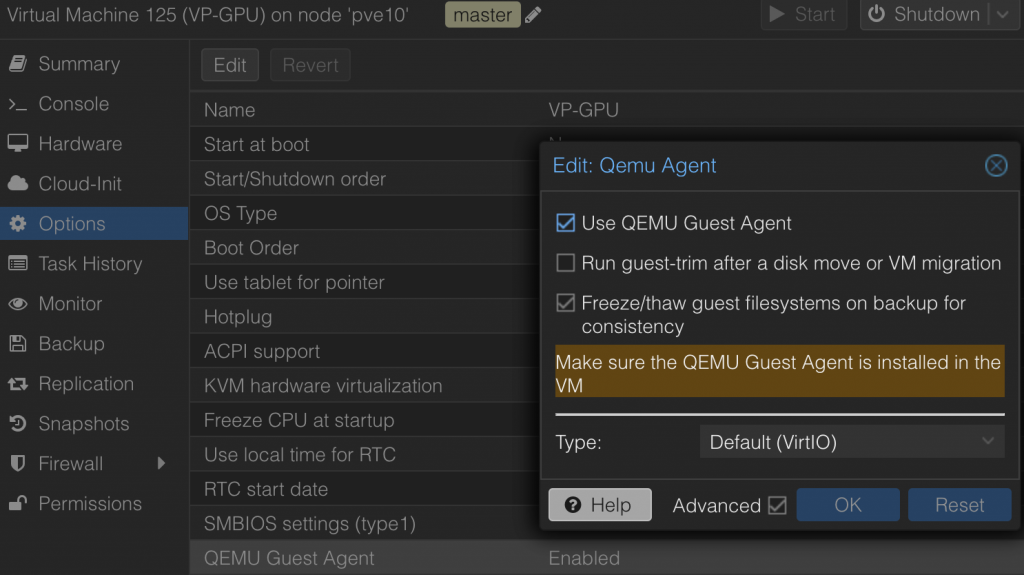Select the Hotplug row
Viewport: 1024px width, 575px height.
(x=366, y=317)
